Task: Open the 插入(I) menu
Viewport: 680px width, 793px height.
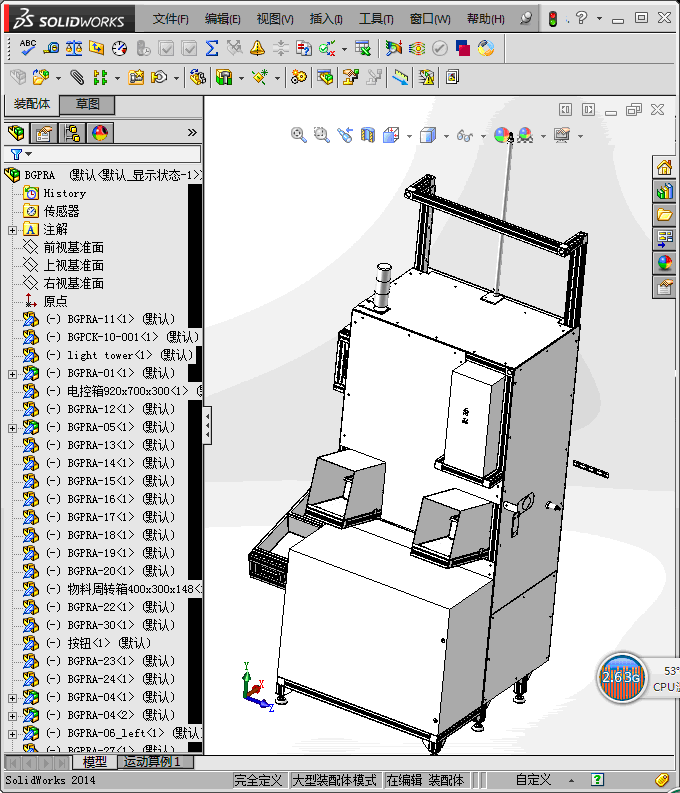Action: pos(326,19)
